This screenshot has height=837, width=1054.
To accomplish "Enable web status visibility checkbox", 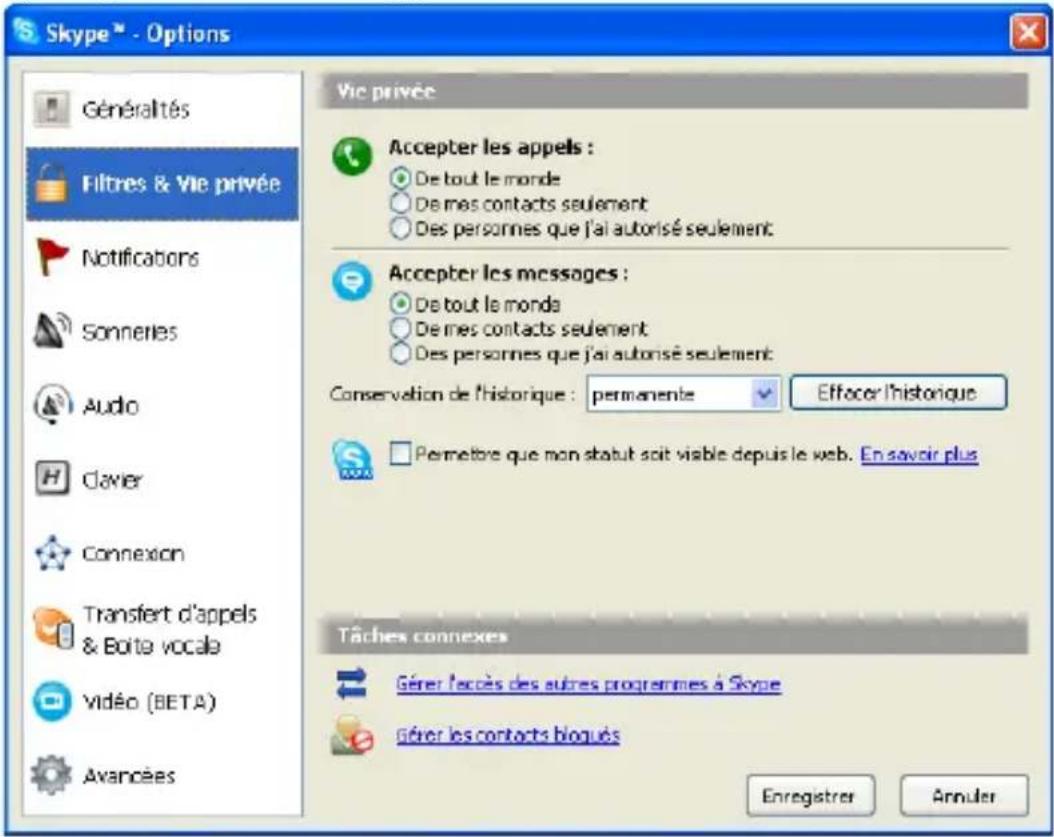I will (x=400, y=454).
